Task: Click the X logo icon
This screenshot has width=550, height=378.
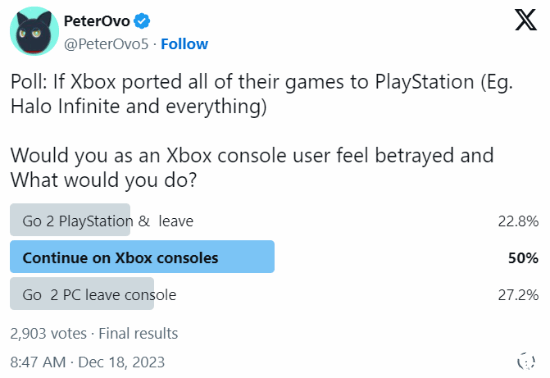Action: click(x=525, y=20)
